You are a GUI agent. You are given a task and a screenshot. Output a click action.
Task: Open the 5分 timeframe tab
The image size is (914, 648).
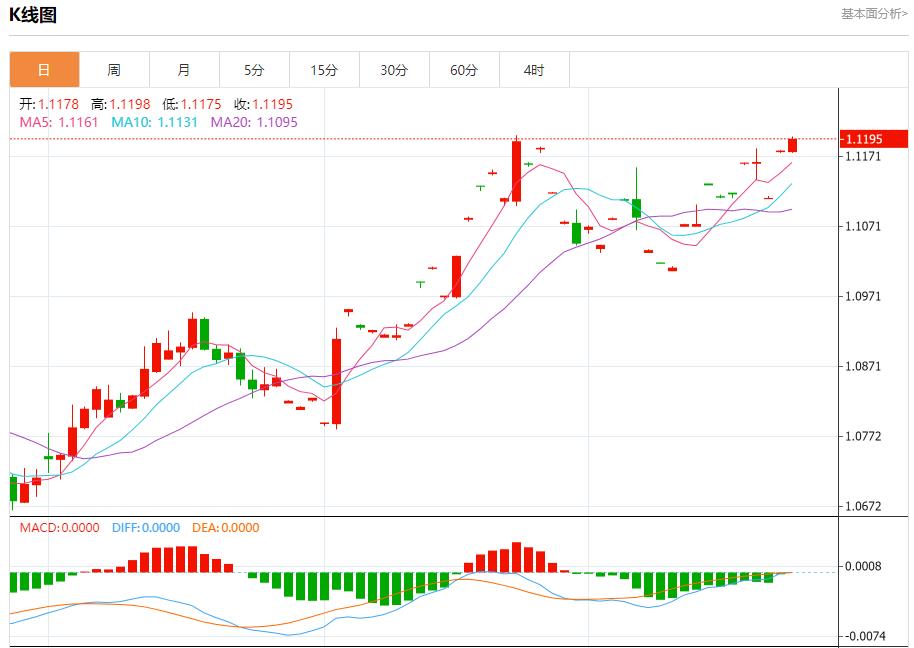click(254, 70)
